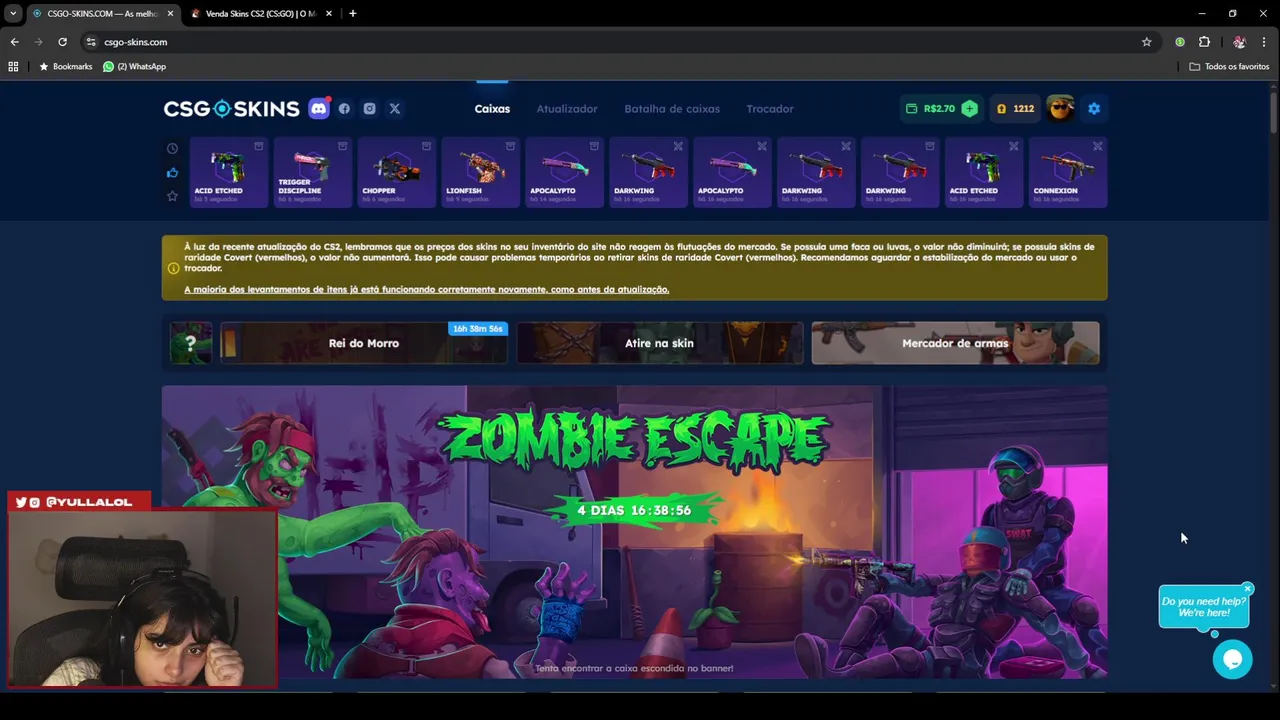Click the green plus add-funds button
Image resolution: width=1280 pixels, height=720 pixels.
969,108
